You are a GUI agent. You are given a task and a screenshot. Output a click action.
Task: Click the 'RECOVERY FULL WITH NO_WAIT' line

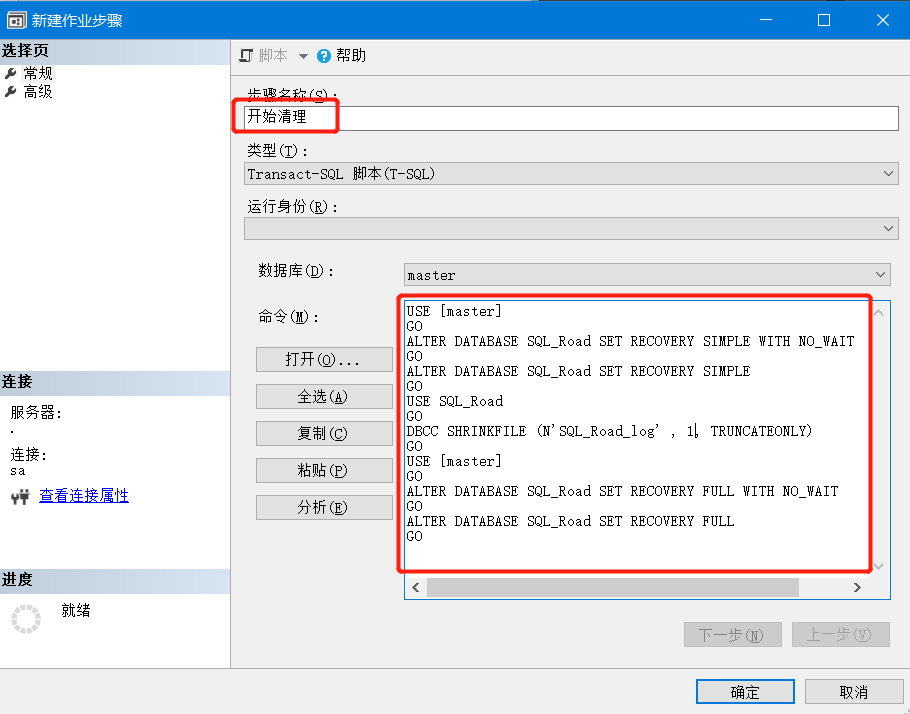(623, 491)
